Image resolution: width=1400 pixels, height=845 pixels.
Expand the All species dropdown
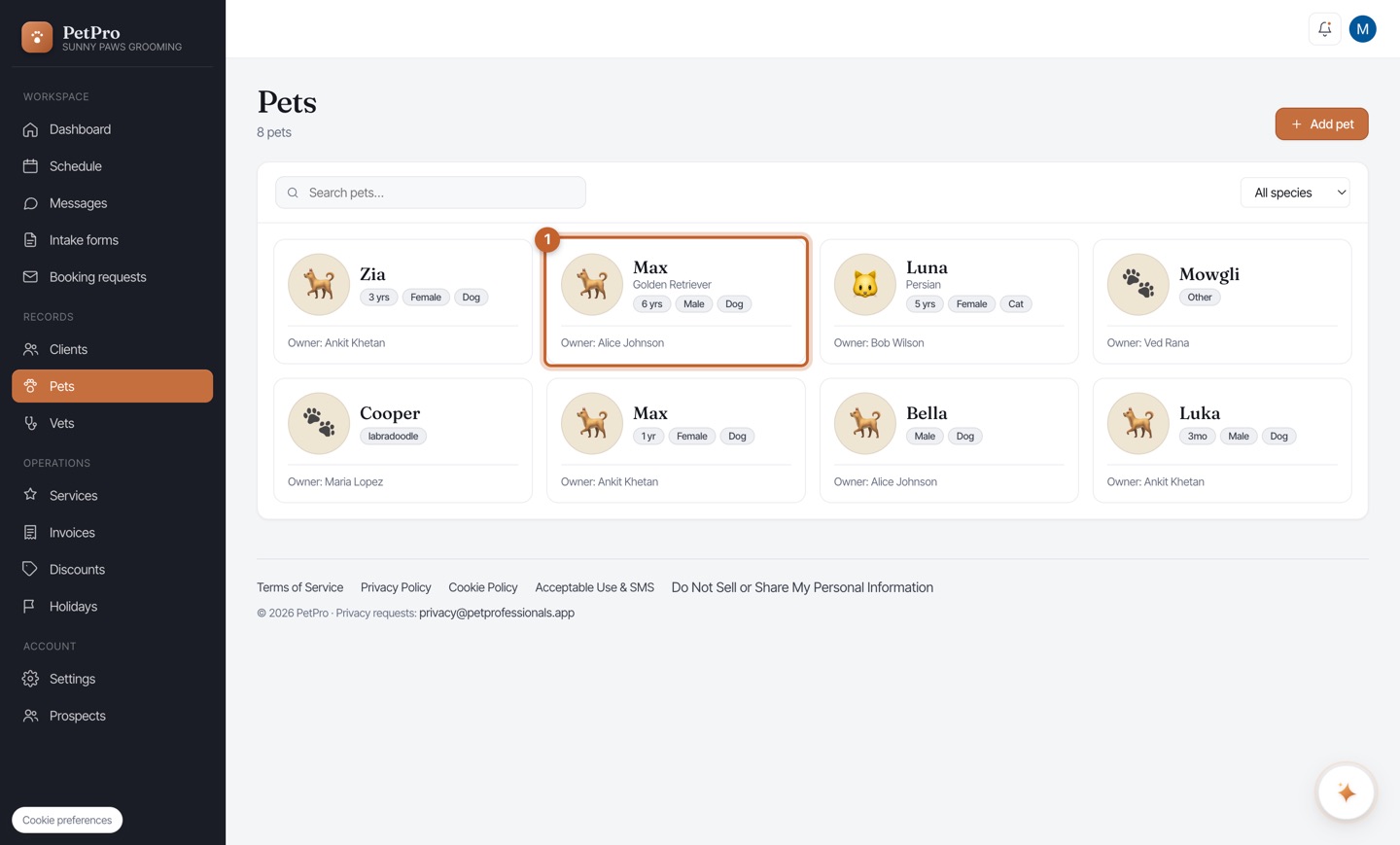pos(1295,193)
